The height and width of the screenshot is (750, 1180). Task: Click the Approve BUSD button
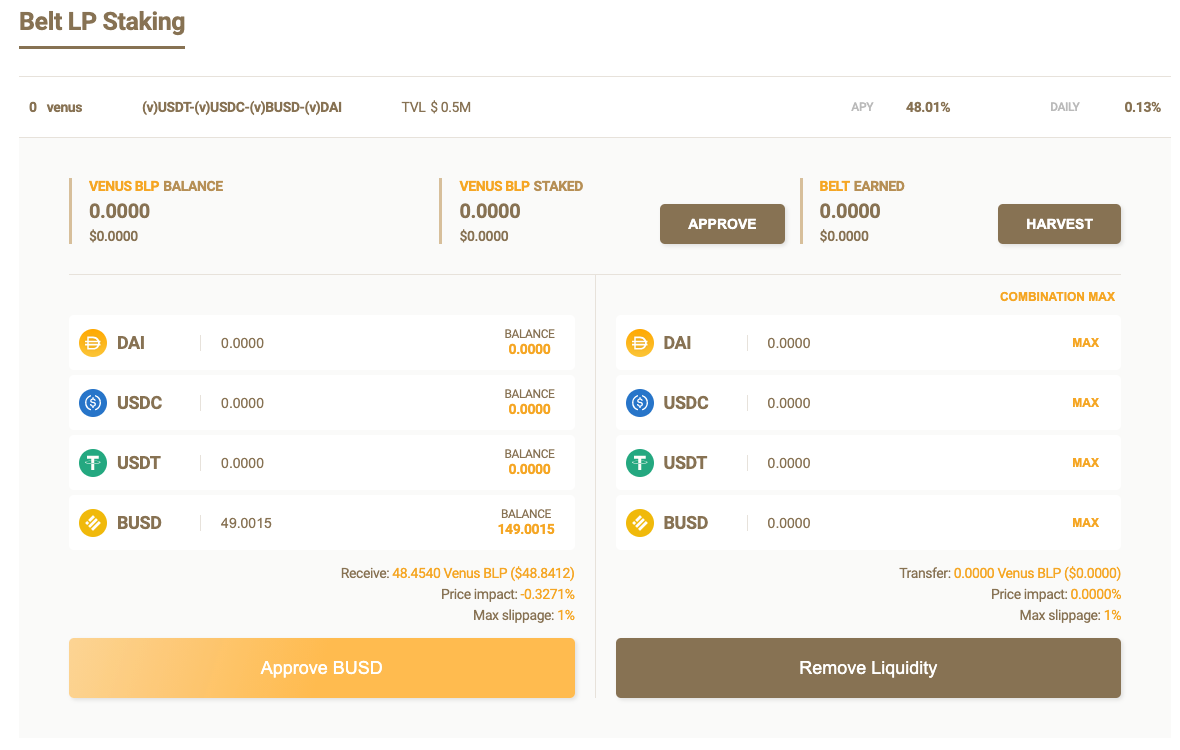point(321,667)
